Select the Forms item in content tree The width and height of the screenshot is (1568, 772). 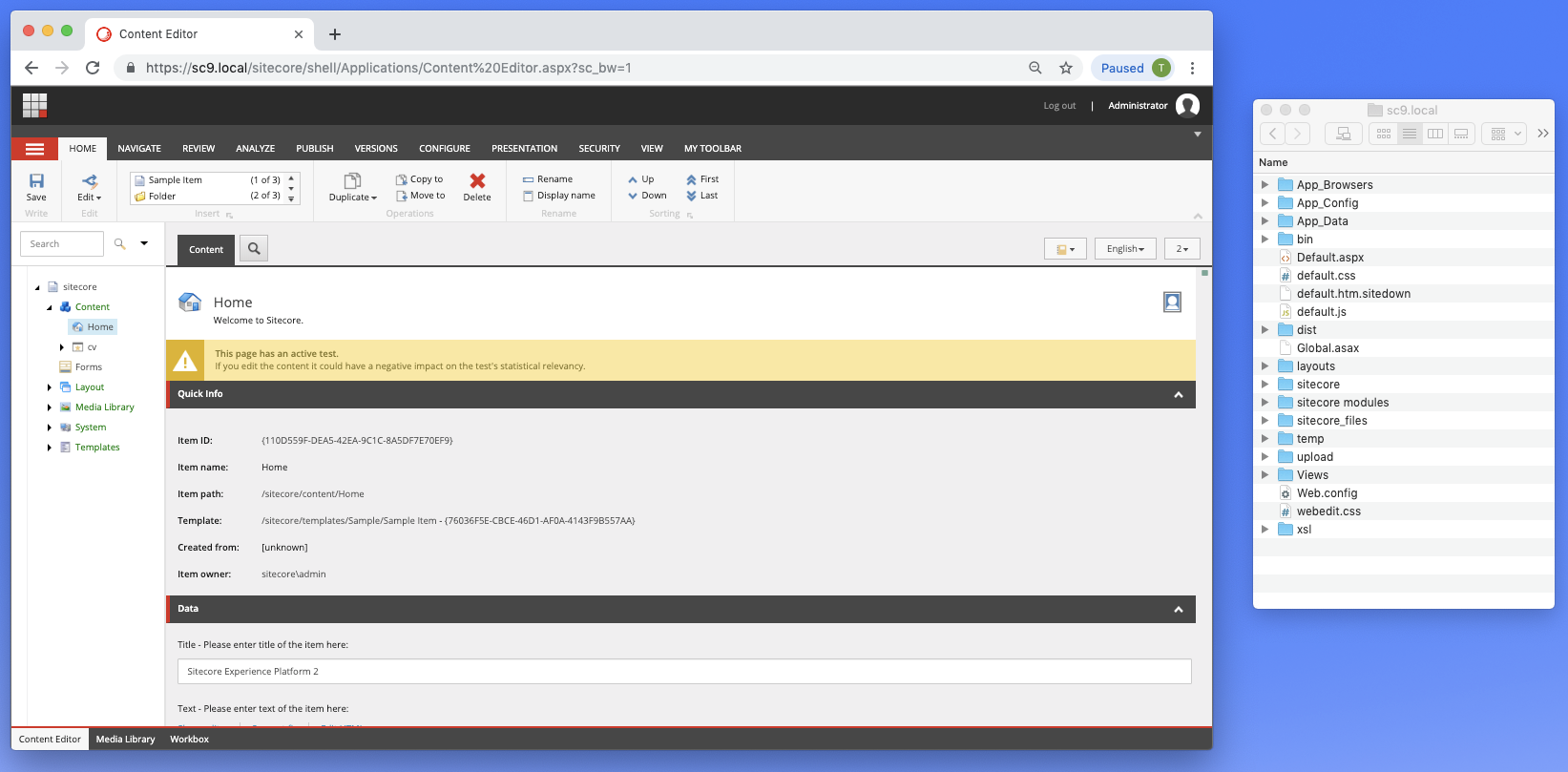coord(81,367)
